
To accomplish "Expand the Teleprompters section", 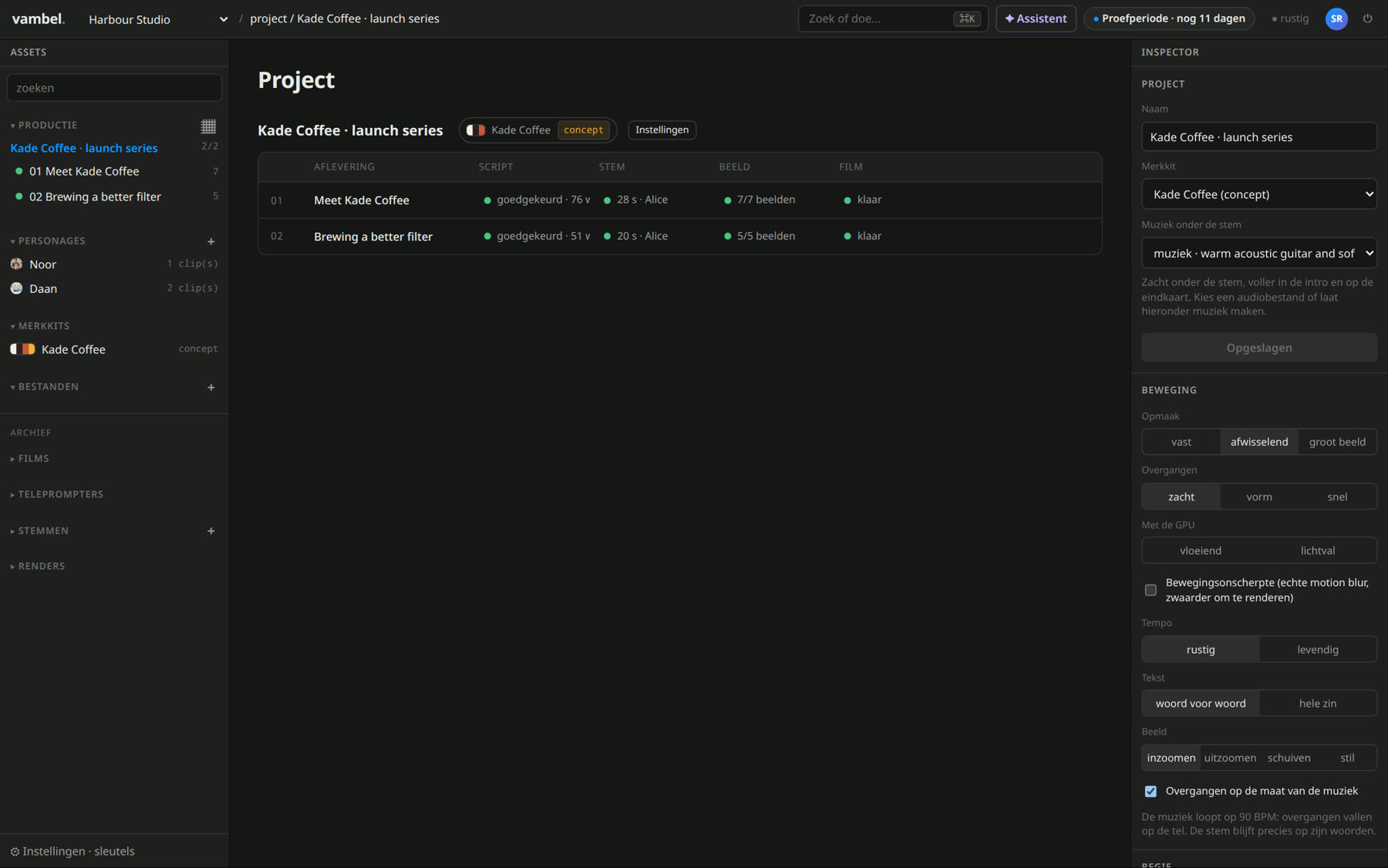I will point(57,495).
